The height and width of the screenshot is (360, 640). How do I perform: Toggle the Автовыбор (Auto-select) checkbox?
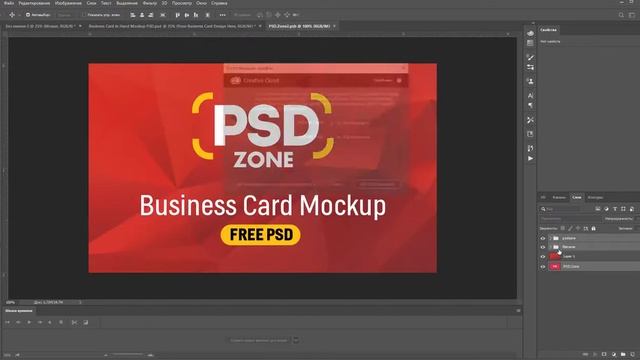pyautogui.click(x=28, y=15)
